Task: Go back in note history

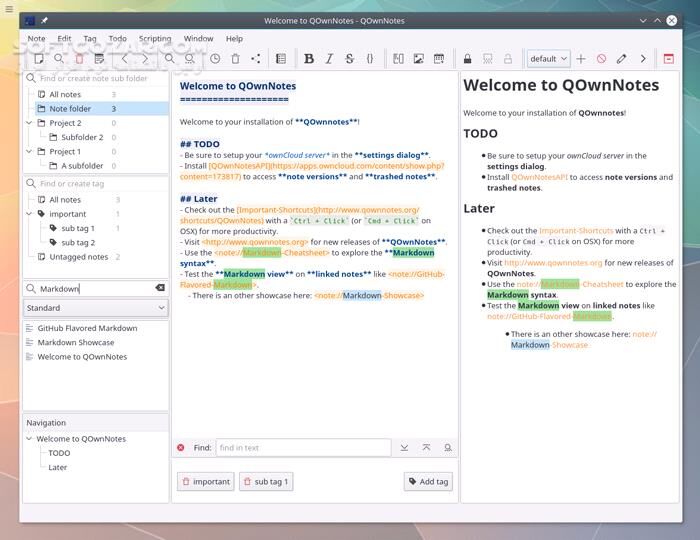Action: (125, 58)
